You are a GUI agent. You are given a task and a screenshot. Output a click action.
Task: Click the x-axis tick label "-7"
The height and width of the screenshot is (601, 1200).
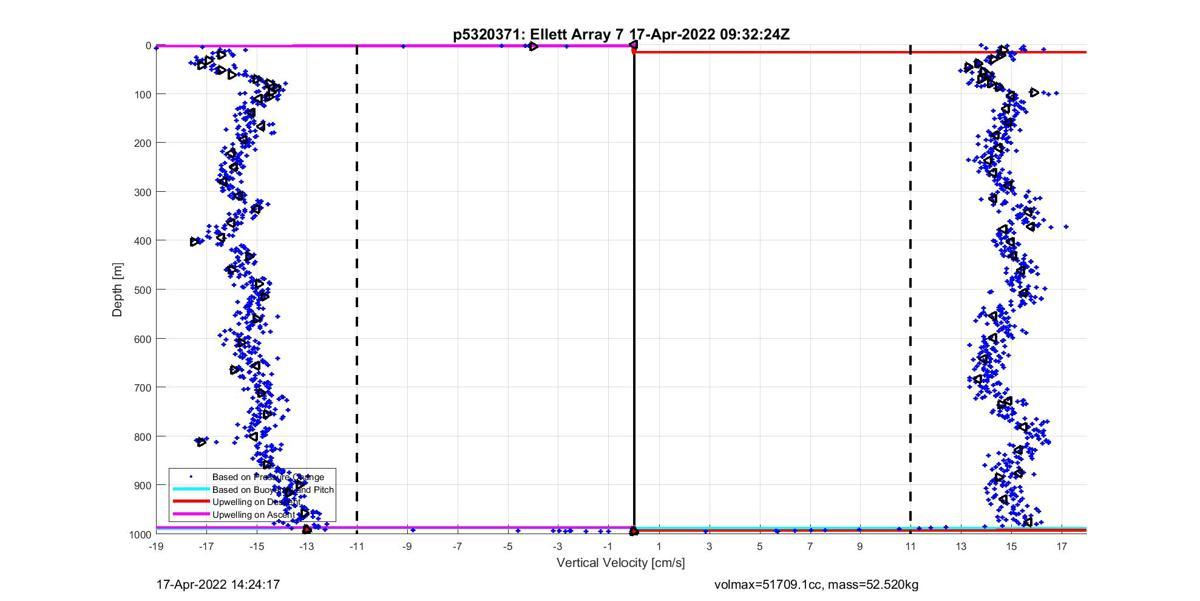tap(457, 547)
